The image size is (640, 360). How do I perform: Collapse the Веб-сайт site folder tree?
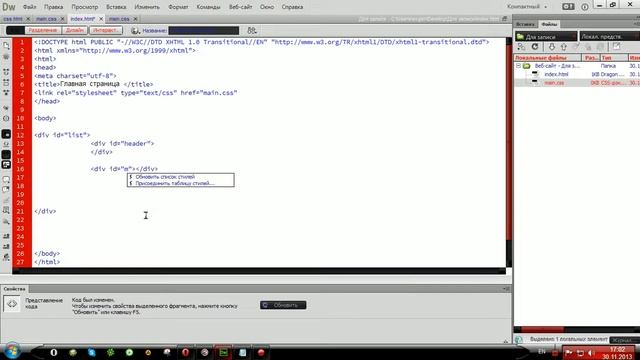518,66
